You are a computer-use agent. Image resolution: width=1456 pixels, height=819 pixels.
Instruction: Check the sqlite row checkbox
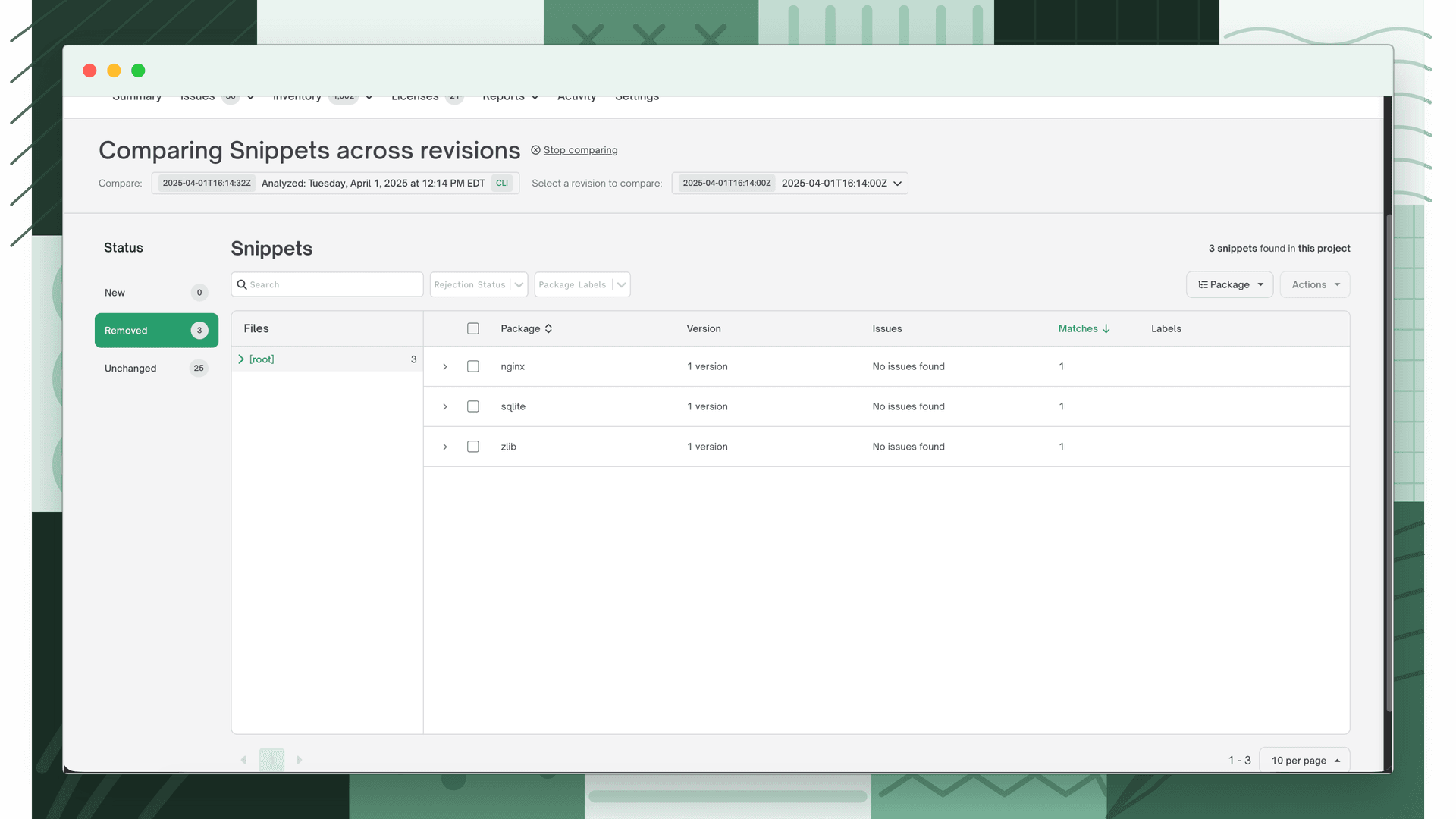[473, 406]
